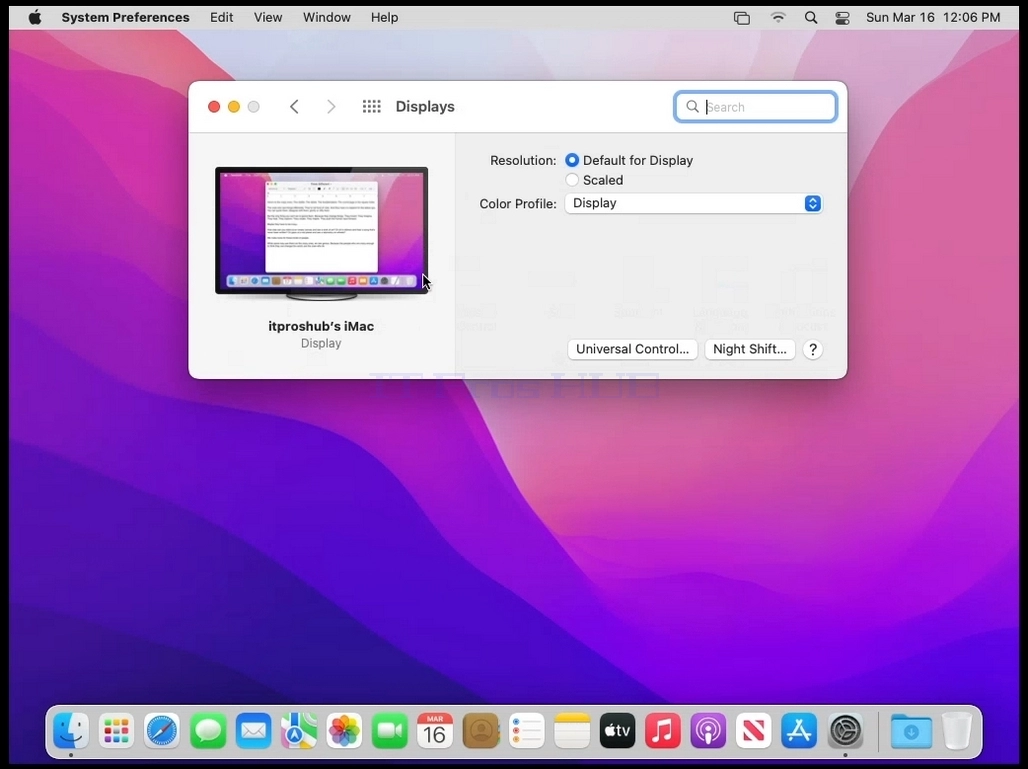Open the View menu
Screen dimensions: 1028x769
coord(268,18)
